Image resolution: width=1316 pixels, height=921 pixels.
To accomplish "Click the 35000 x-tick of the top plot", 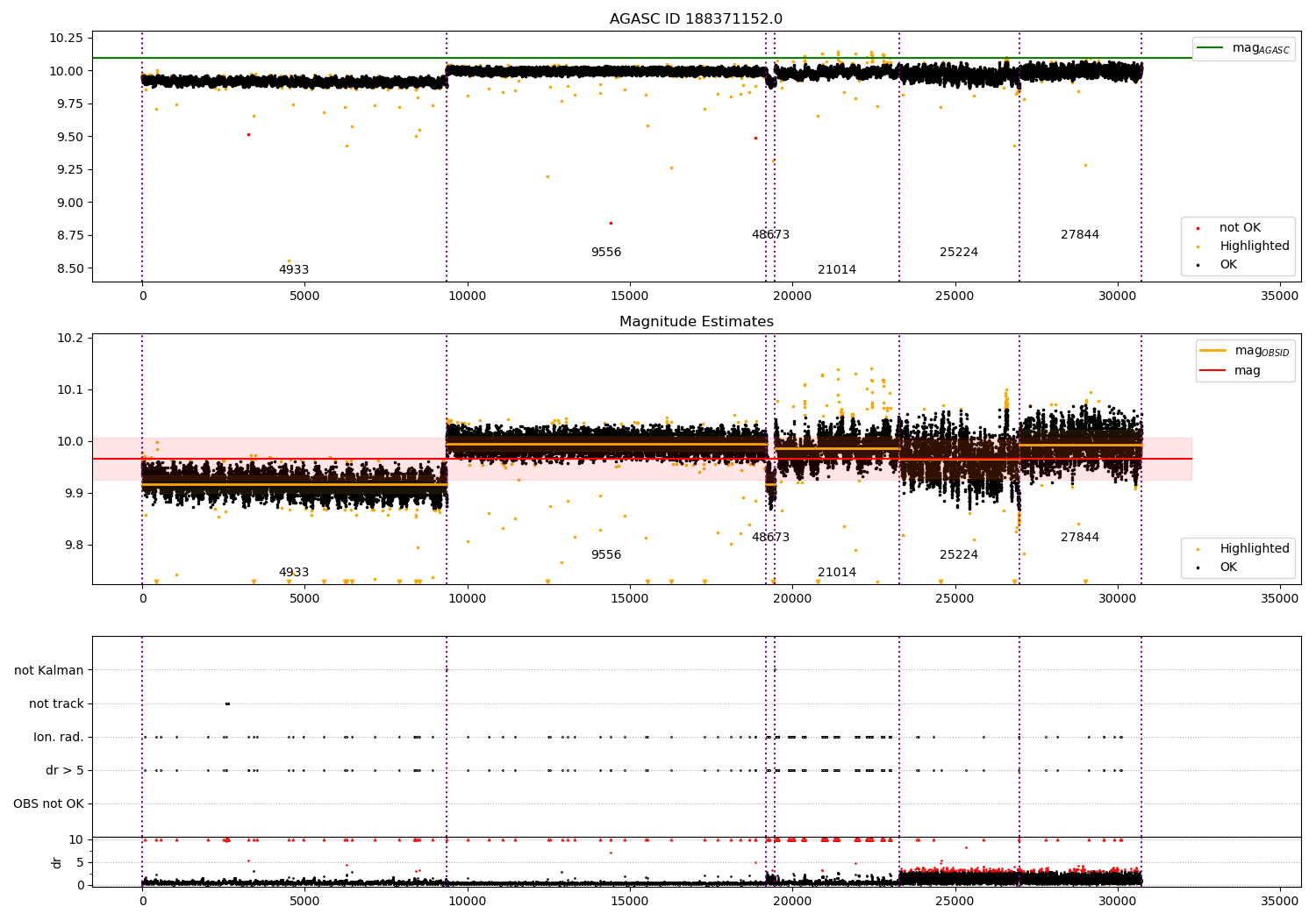I will tap(1279, 296).
